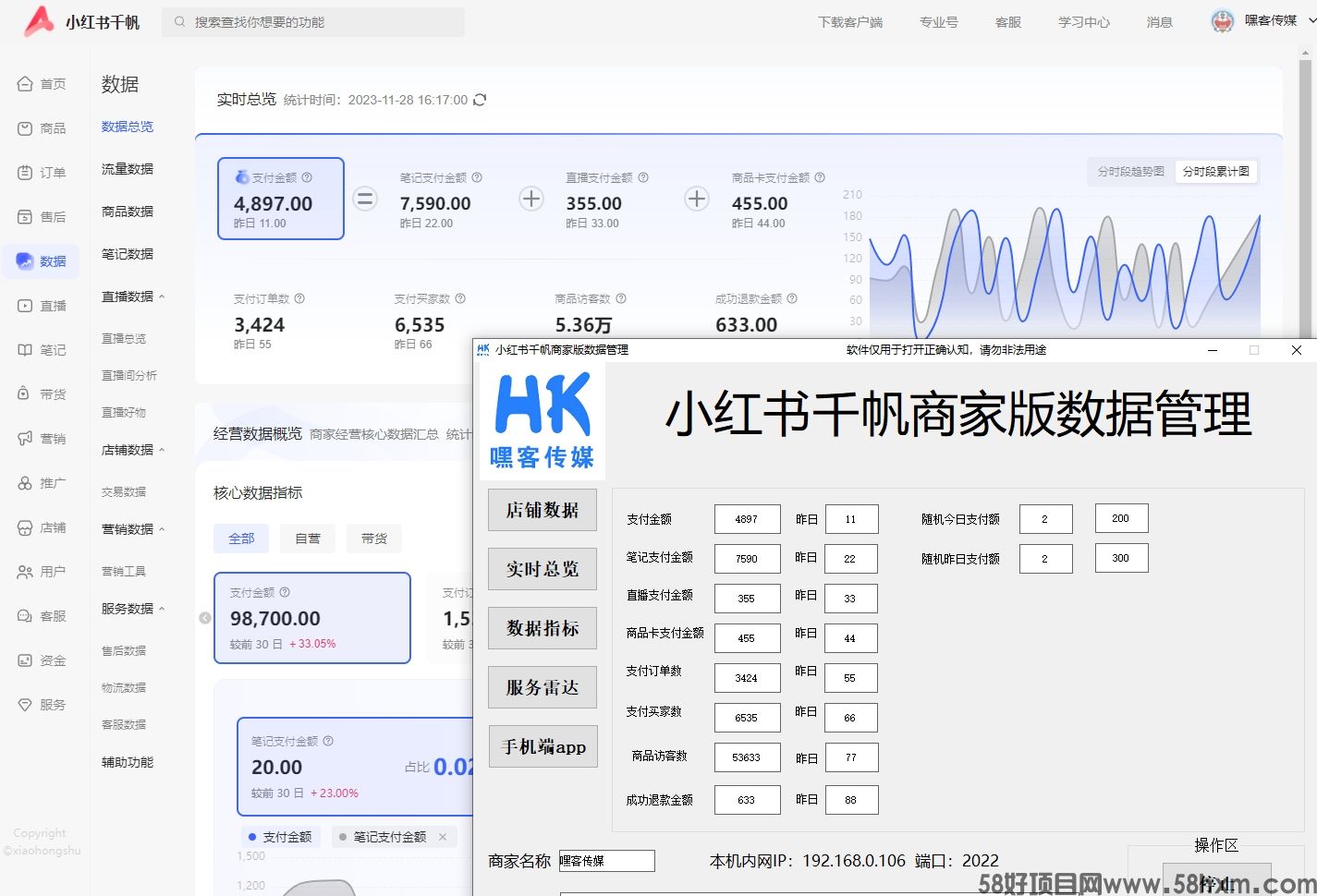Open the 嘿客传媒 account dropdown
The width and height of the screenshot is (1317, 896).
pyautogui.click(x=1311, y=20)
